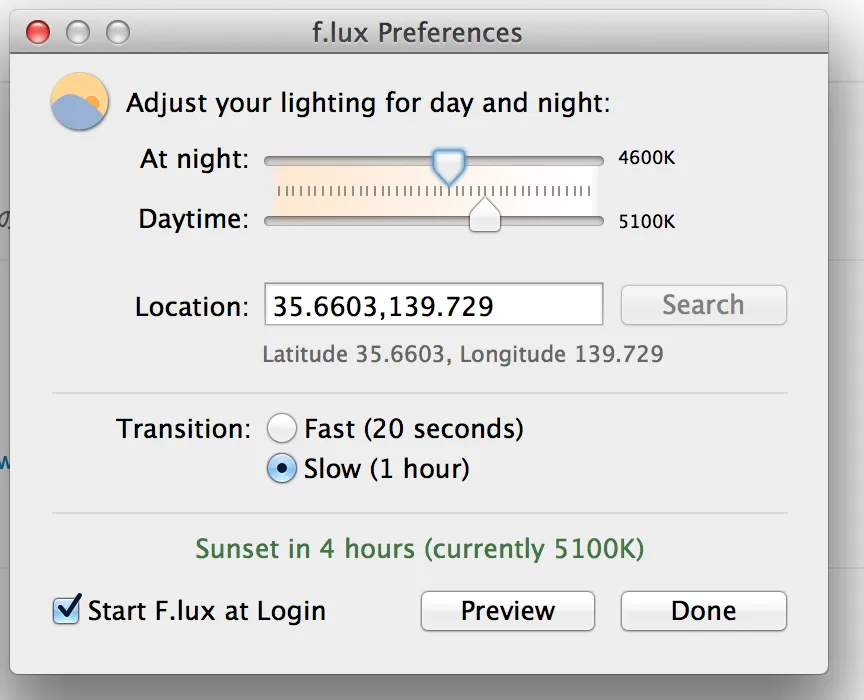This screenshot has width=864, height=700.
Task: Click the Preview button
Action: tap(507, 610)
